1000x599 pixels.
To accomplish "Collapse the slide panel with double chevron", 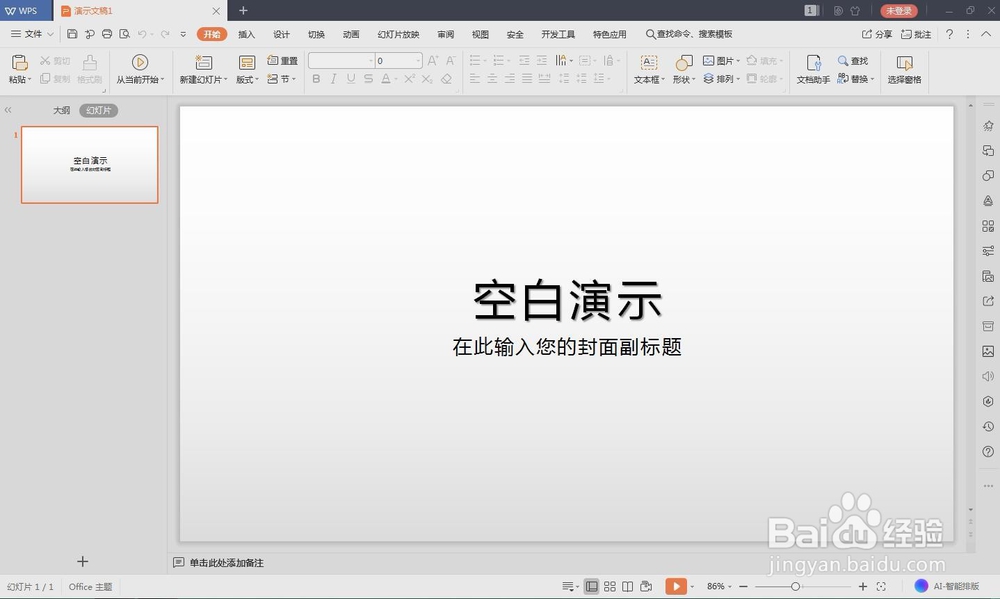I will pyautogui.click(x=8, y=110).
